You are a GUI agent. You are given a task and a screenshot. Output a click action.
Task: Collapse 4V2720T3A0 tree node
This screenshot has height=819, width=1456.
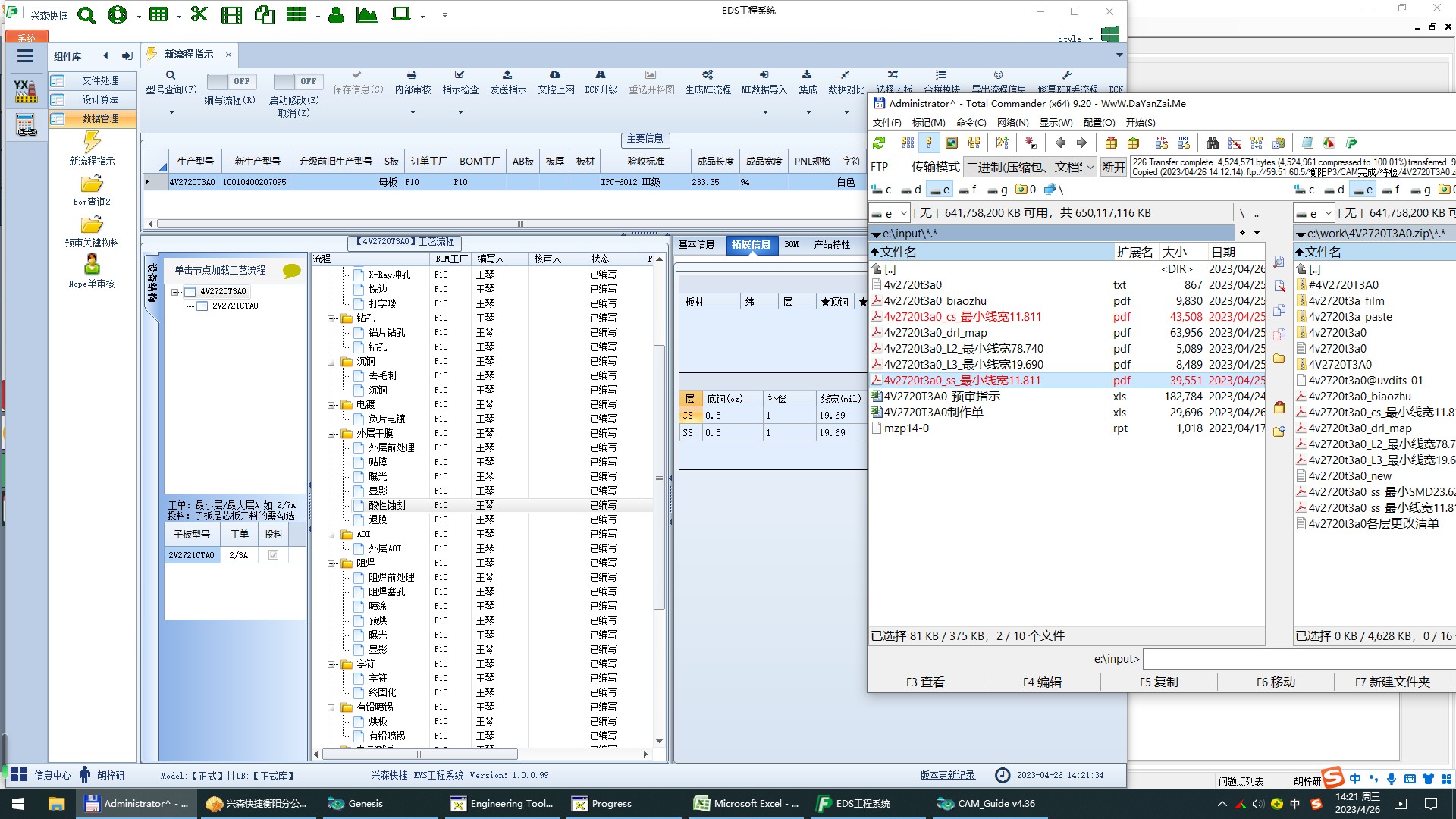pyautogui.click(x=175, y=292)
